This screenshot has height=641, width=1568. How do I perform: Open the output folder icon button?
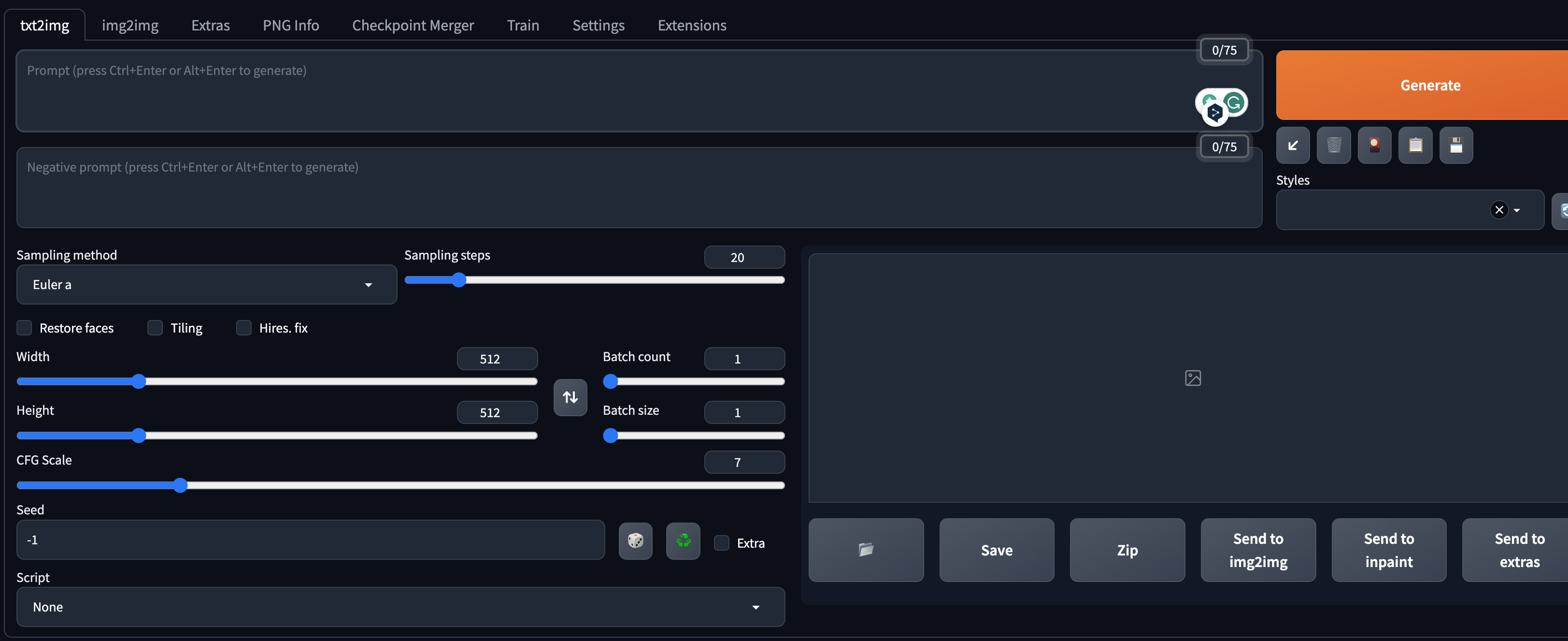pyautogui.click(x=865, y=550)
